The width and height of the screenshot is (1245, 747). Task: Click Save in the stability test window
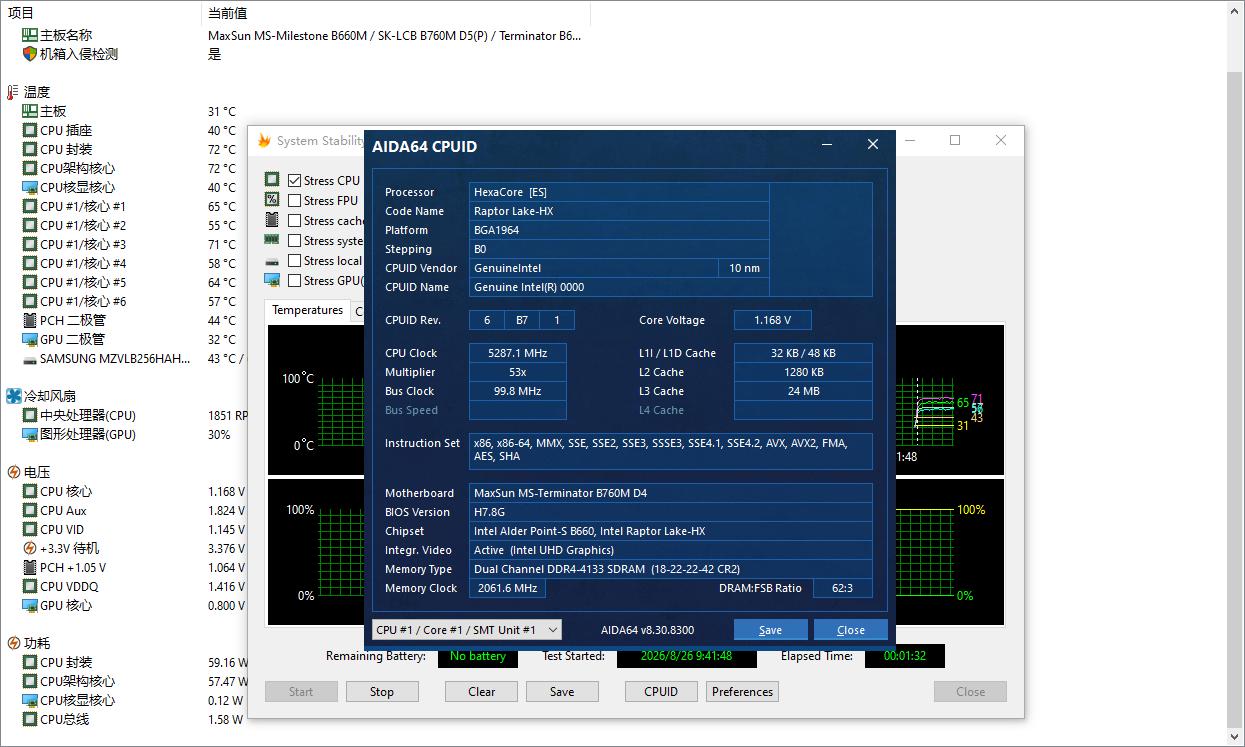coord(562,691)
